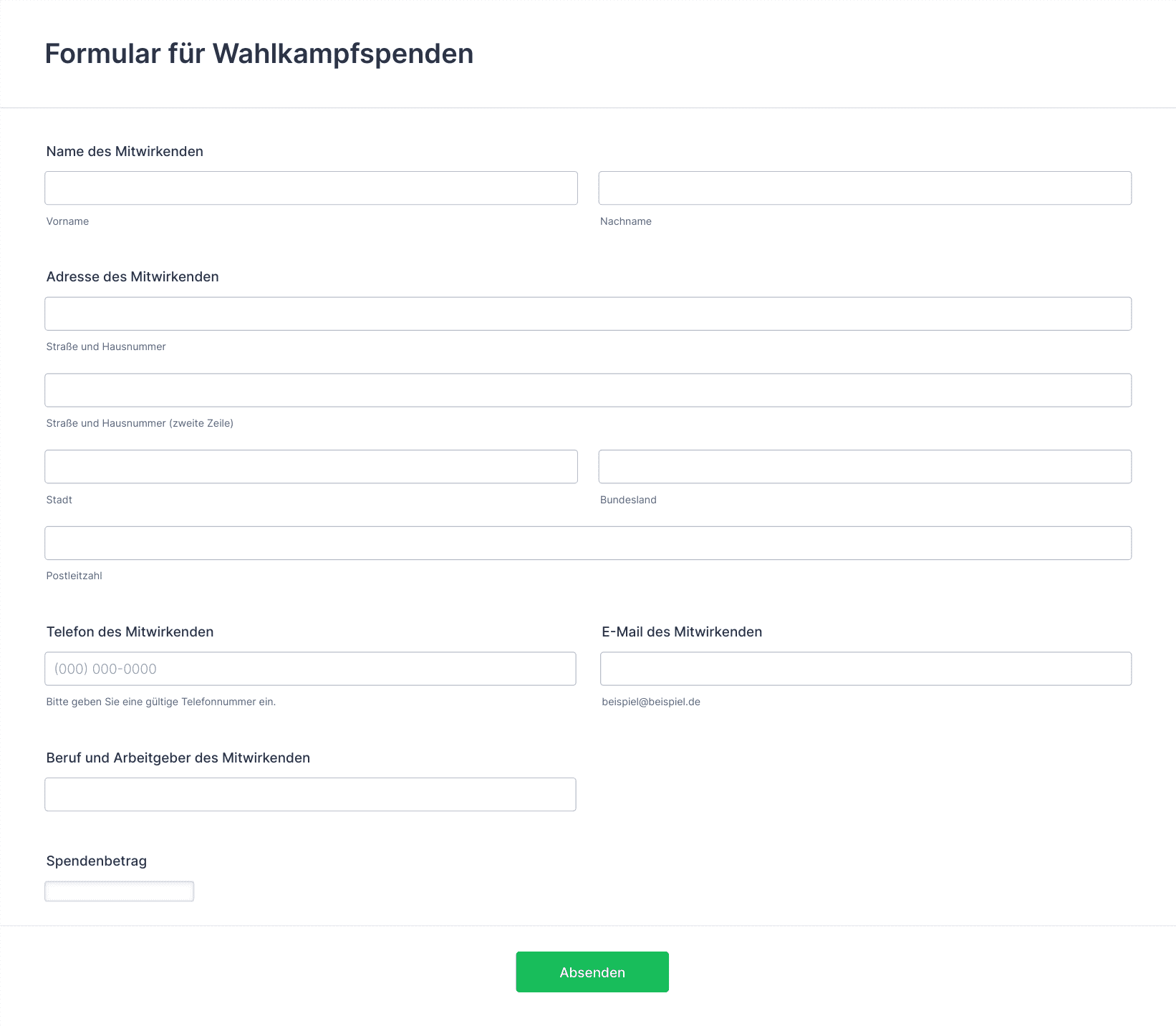
Task: Focus the Nachname text box
Action: coord(865,188)
